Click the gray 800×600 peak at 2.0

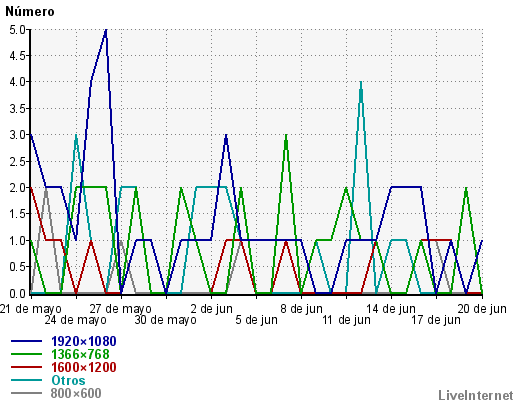(x=46, y=188)
